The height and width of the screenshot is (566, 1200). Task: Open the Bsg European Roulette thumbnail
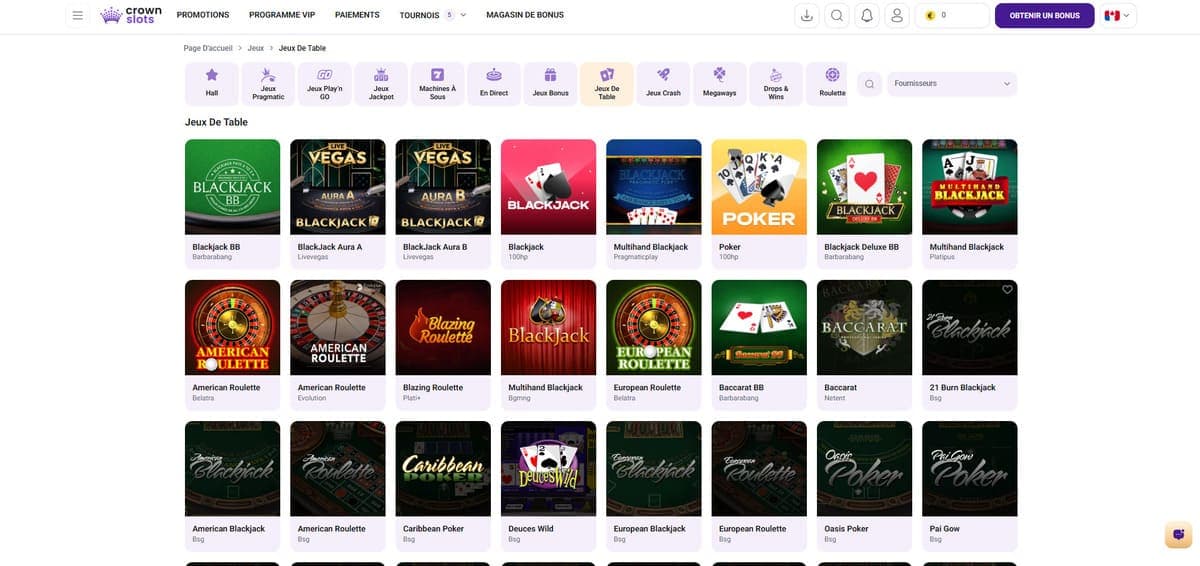tap(759, 468)
